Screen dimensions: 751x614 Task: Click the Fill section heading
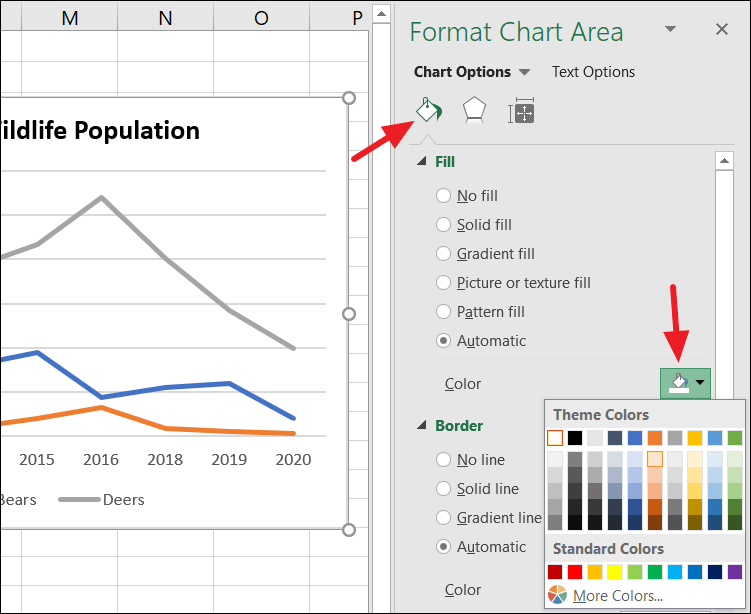click(445, 161)
